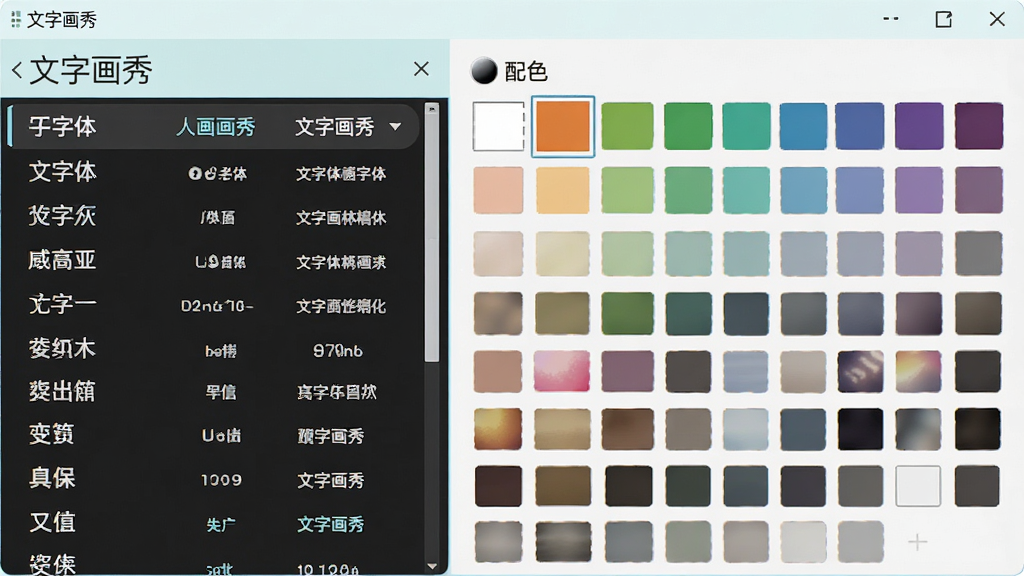Click 人画画秀 in the selected row
This screenshot has width=1024, height=576.
click(x=216, y=127)
